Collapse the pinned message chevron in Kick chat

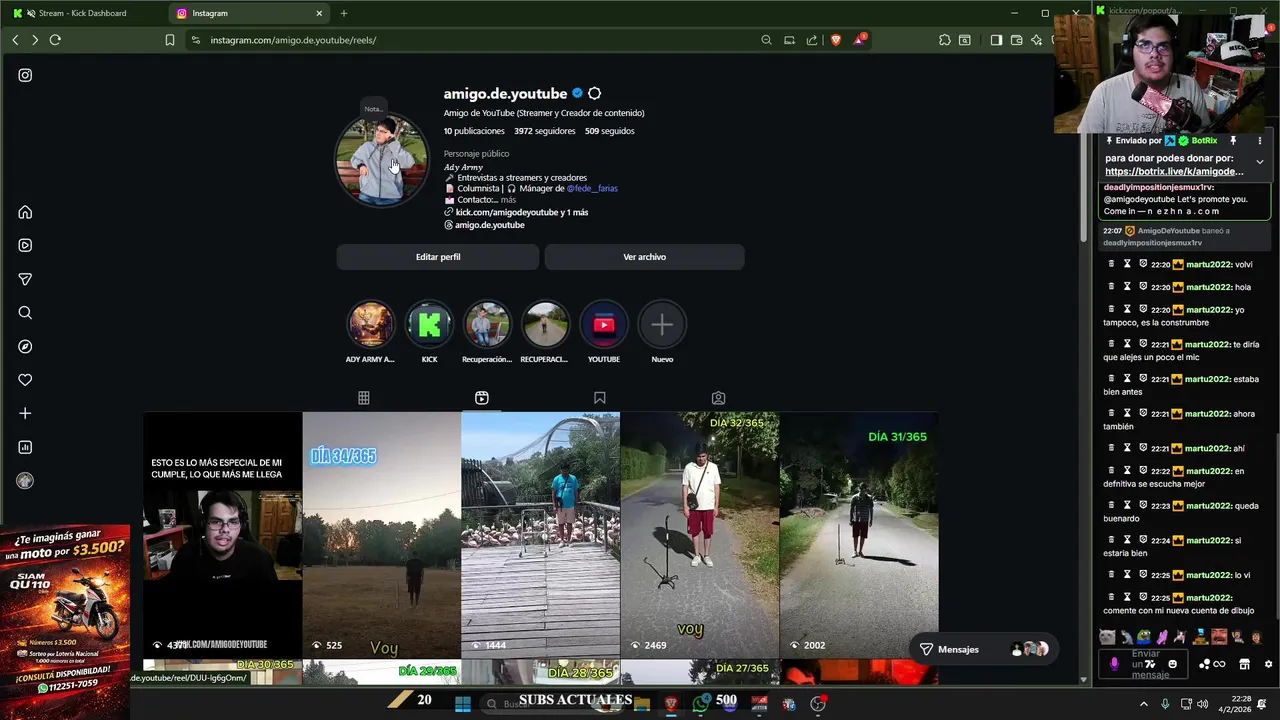(x=1259, y=162)
